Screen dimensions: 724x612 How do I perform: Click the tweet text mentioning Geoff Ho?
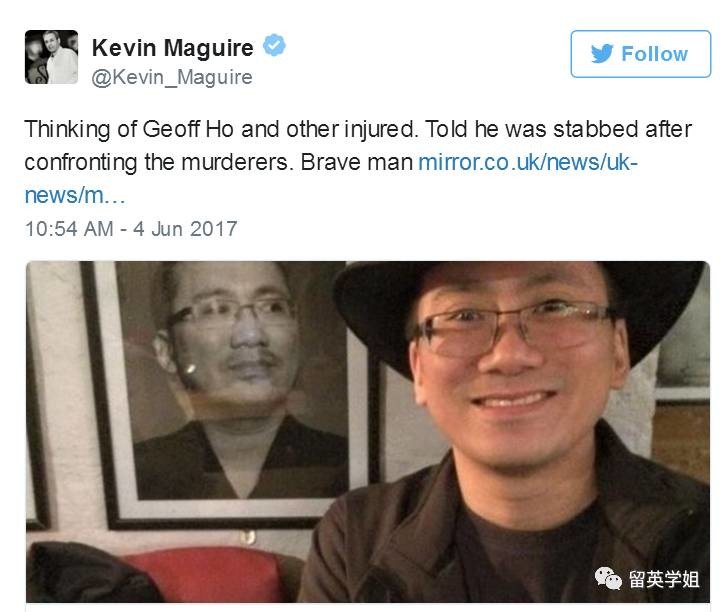click(358, 162)
